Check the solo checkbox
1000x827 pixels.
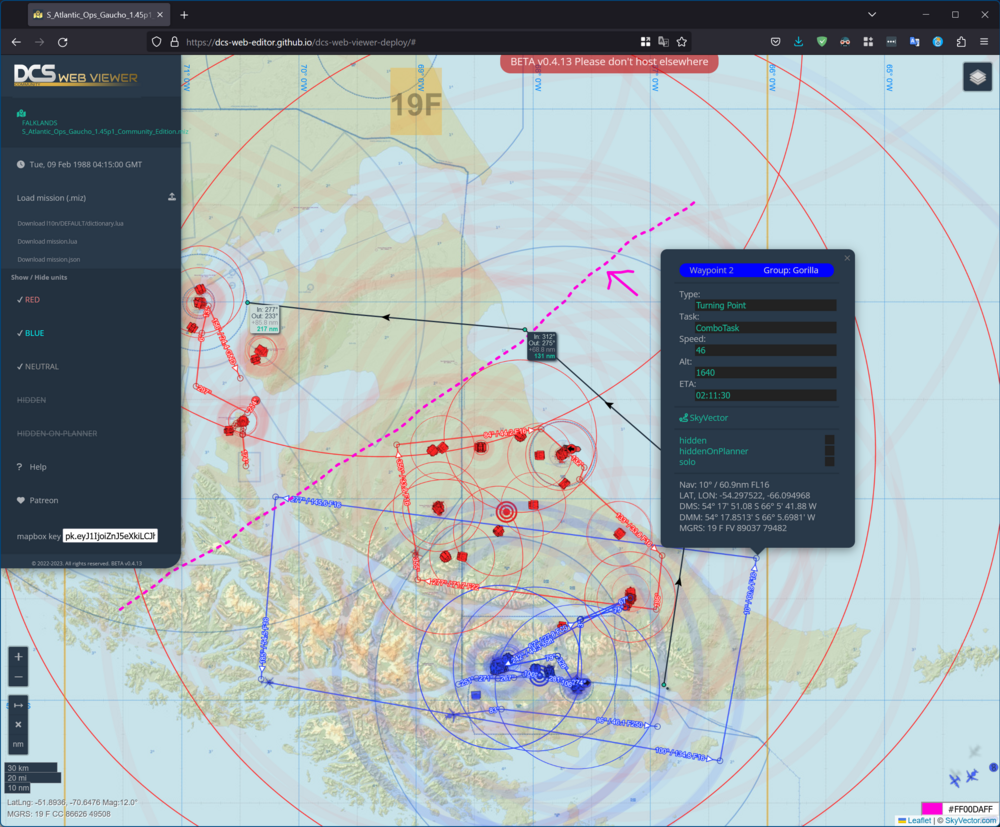pos(829,462)
